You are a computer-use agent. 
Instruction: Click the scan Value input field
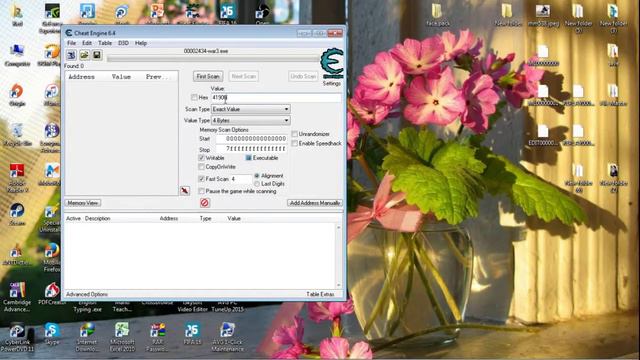[276, 98]
